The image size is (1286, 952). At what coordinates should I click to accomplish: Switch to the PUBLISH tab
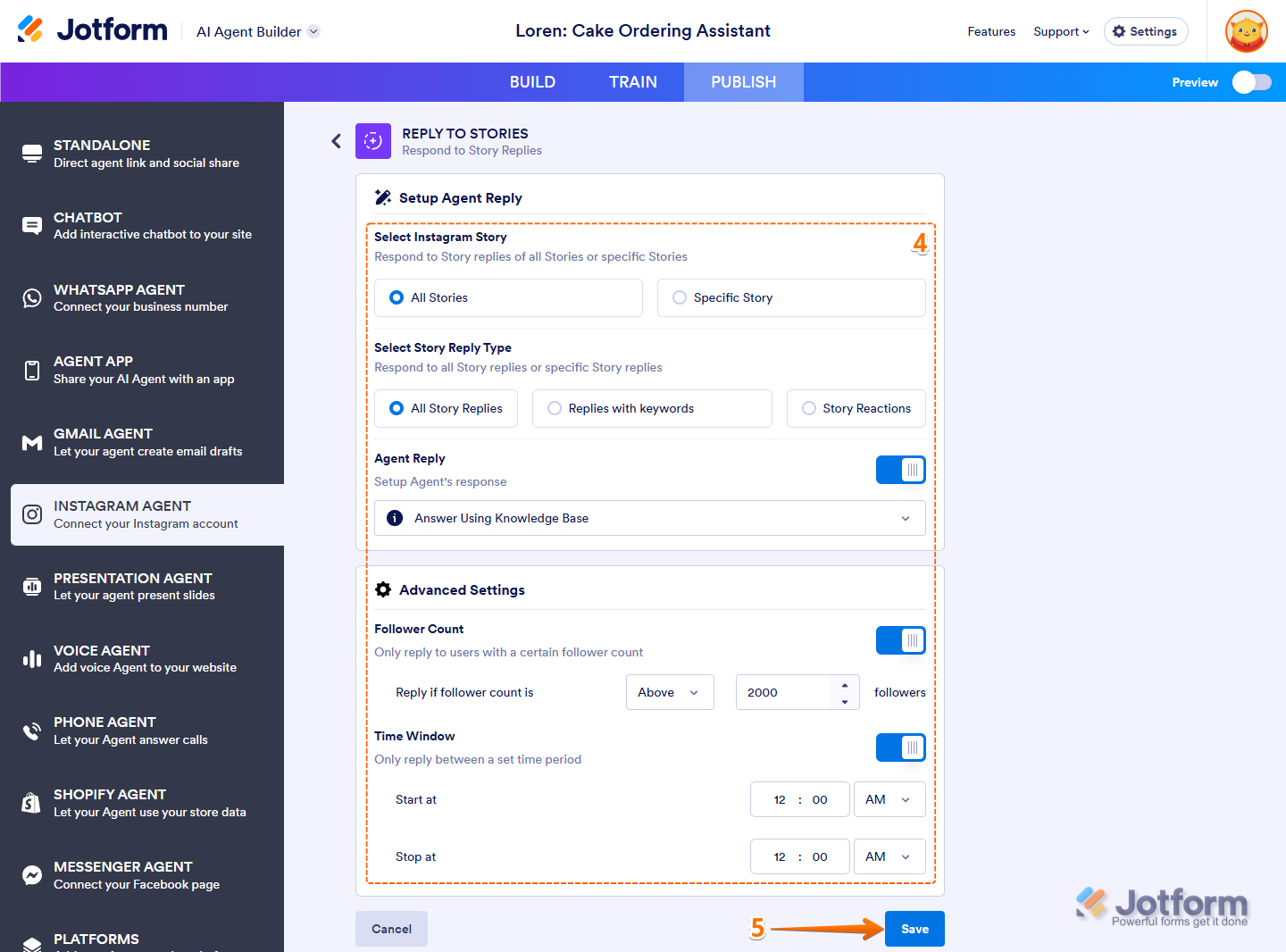tap(744, 82)
